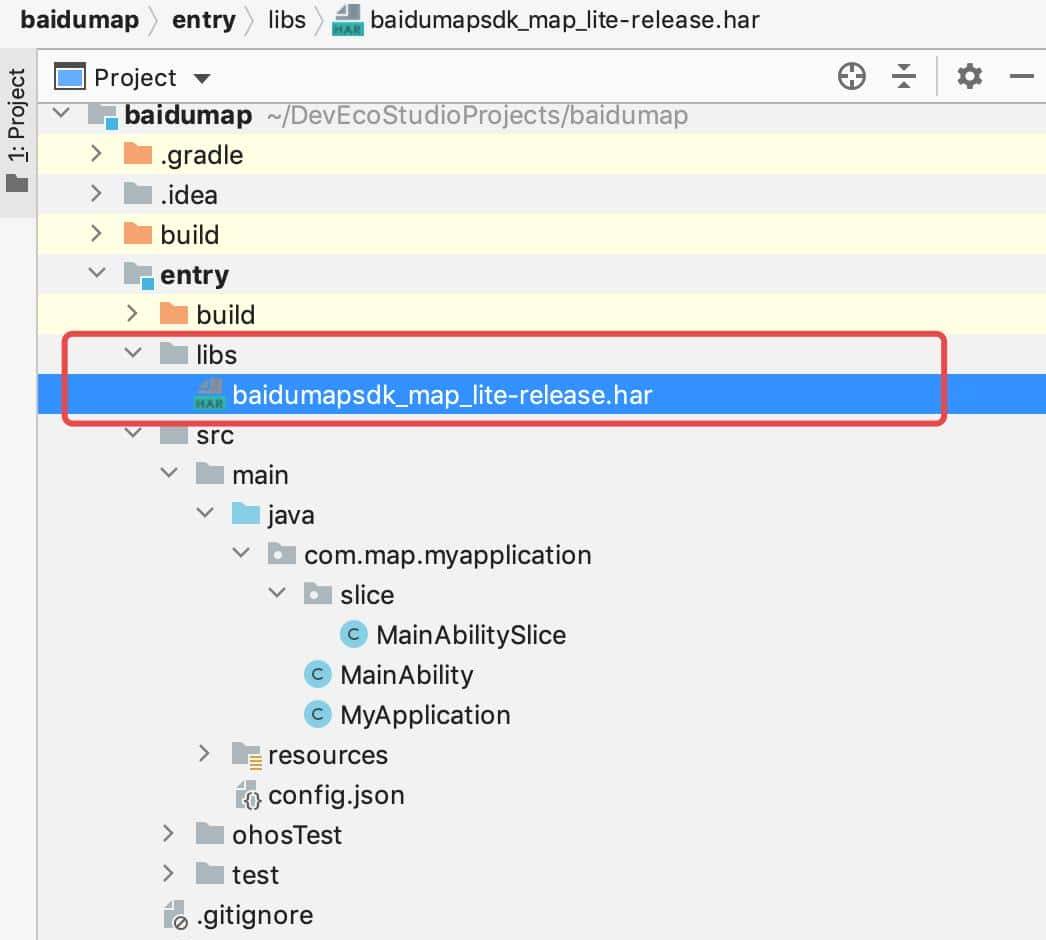Collapse the main folder
Screen dimensions: 1046x940
tap(169, 473)
